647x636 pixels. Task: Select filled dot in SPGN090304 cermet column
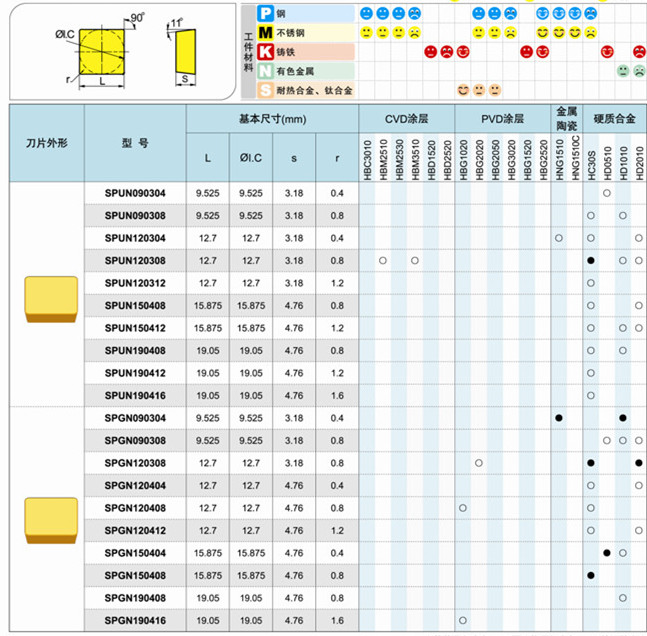point(558,417)
